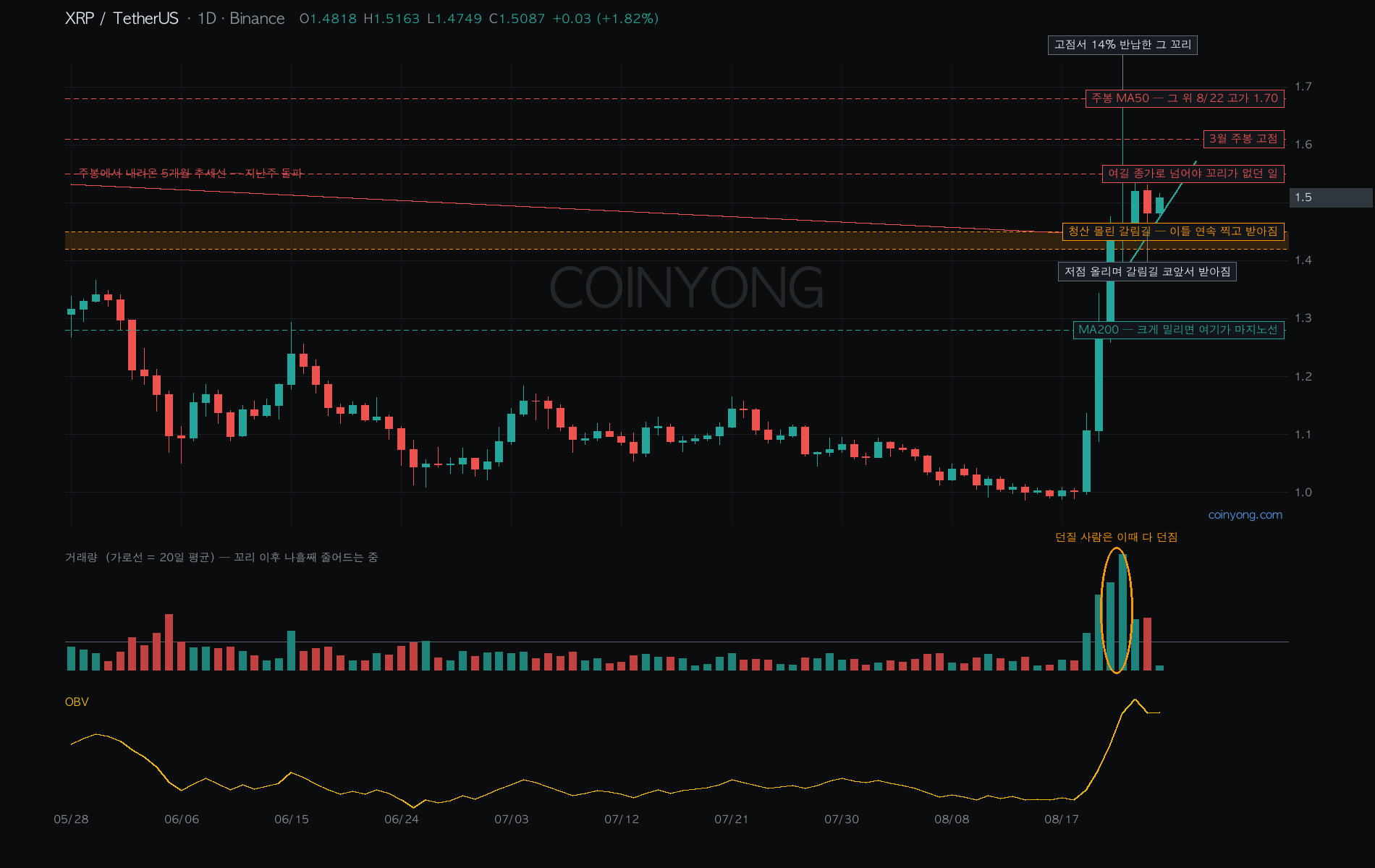Click the '던질 사람은 이때 다 던짐' volume note
Screen dimensions: 1375x868
pyautogui.click(x=1117, y=537)
